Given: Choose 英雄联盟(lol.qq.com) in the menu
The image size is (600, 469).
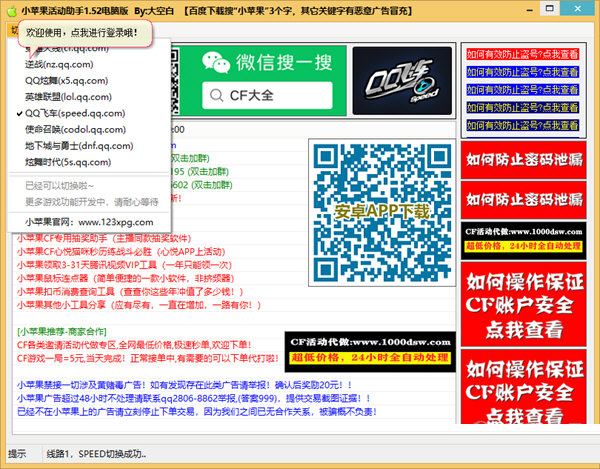Looking at the screenshot, I should pyautogui.click(x=68, y=97).
